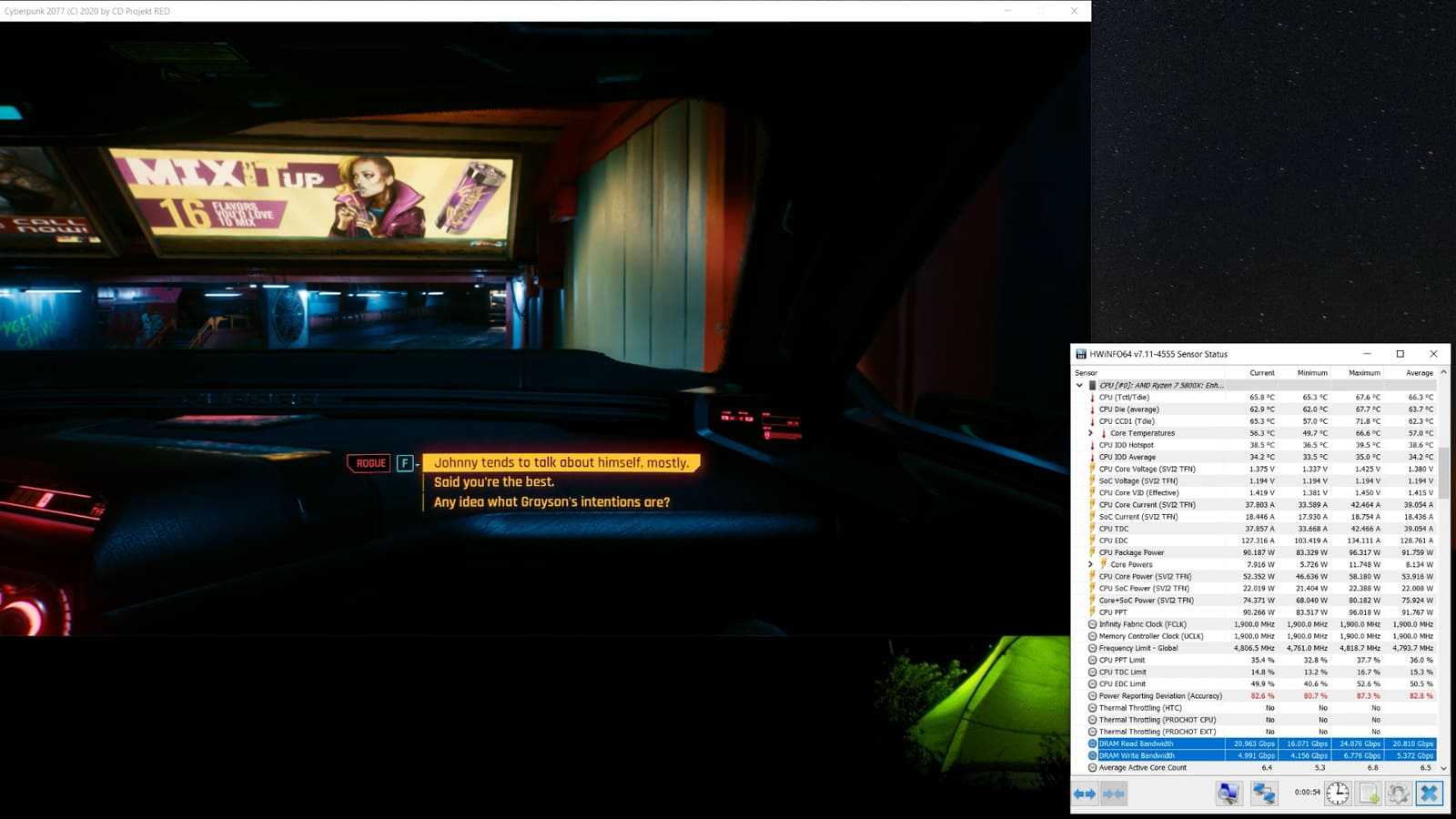Close sensors with the blue X icon

[x=1430, y=794]
